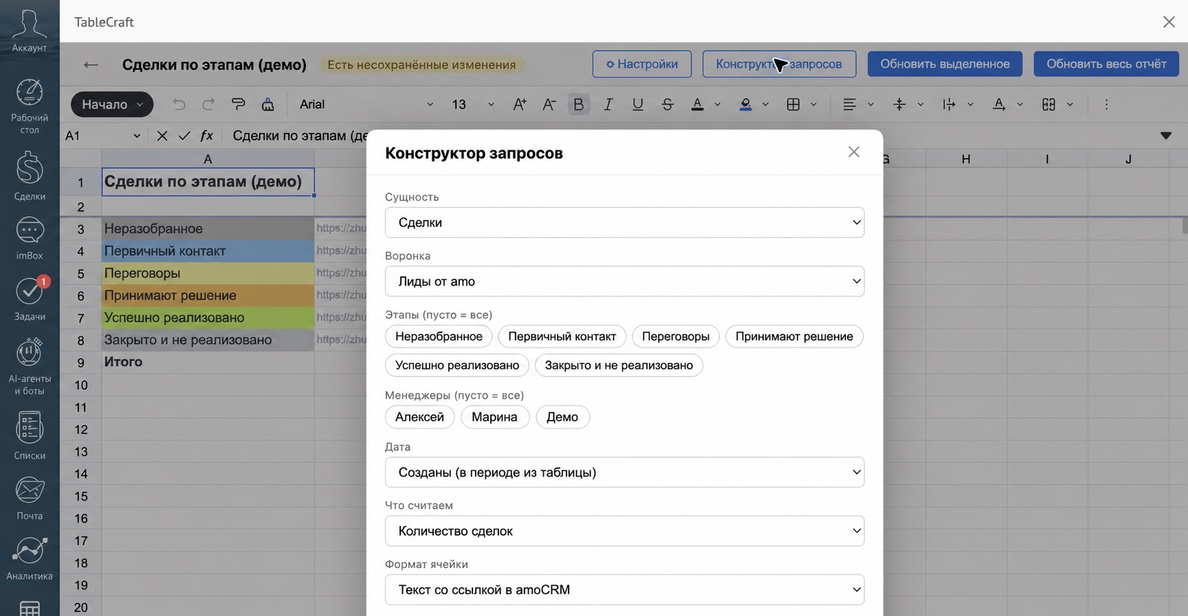Open Списки in the sidebar
The width and height of the screenshot is (1188, 616).
[x=29, y=436]
